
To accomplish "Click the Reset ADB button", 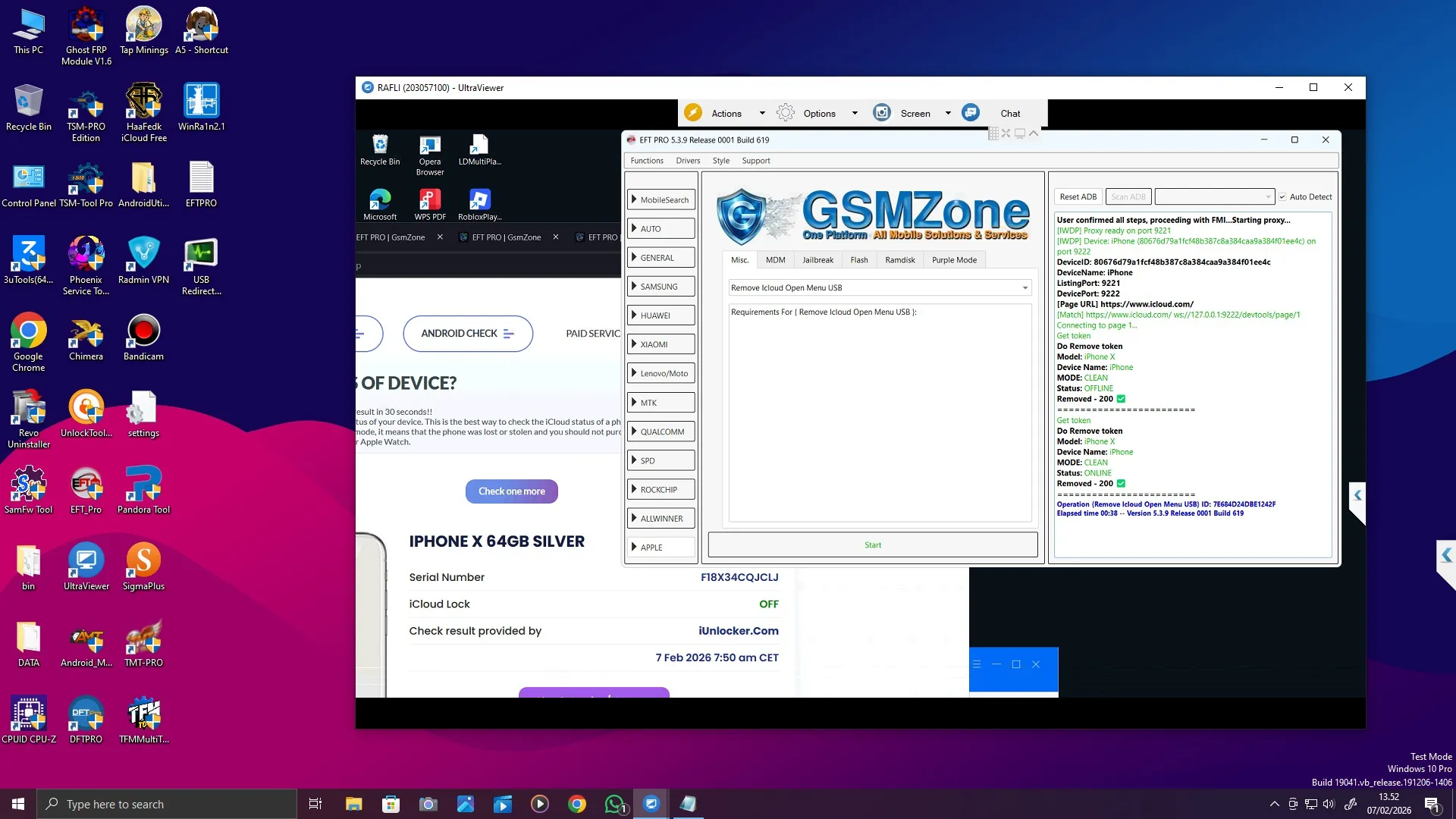I will click(x=1078, y=197).
